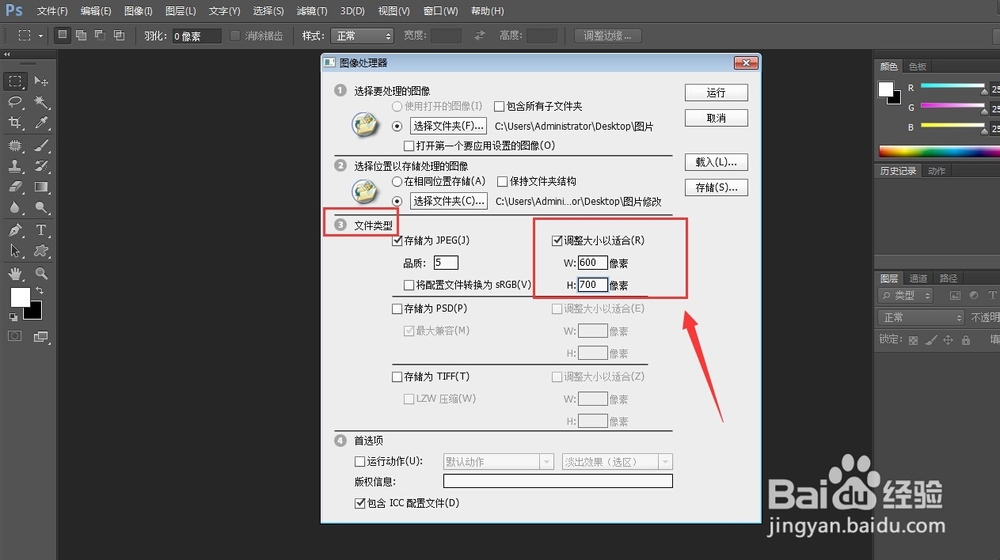Collapse the toolbox with double-arrow expander
The height and width of the screenshot is (560, 1000).
[x=7, y=54]
